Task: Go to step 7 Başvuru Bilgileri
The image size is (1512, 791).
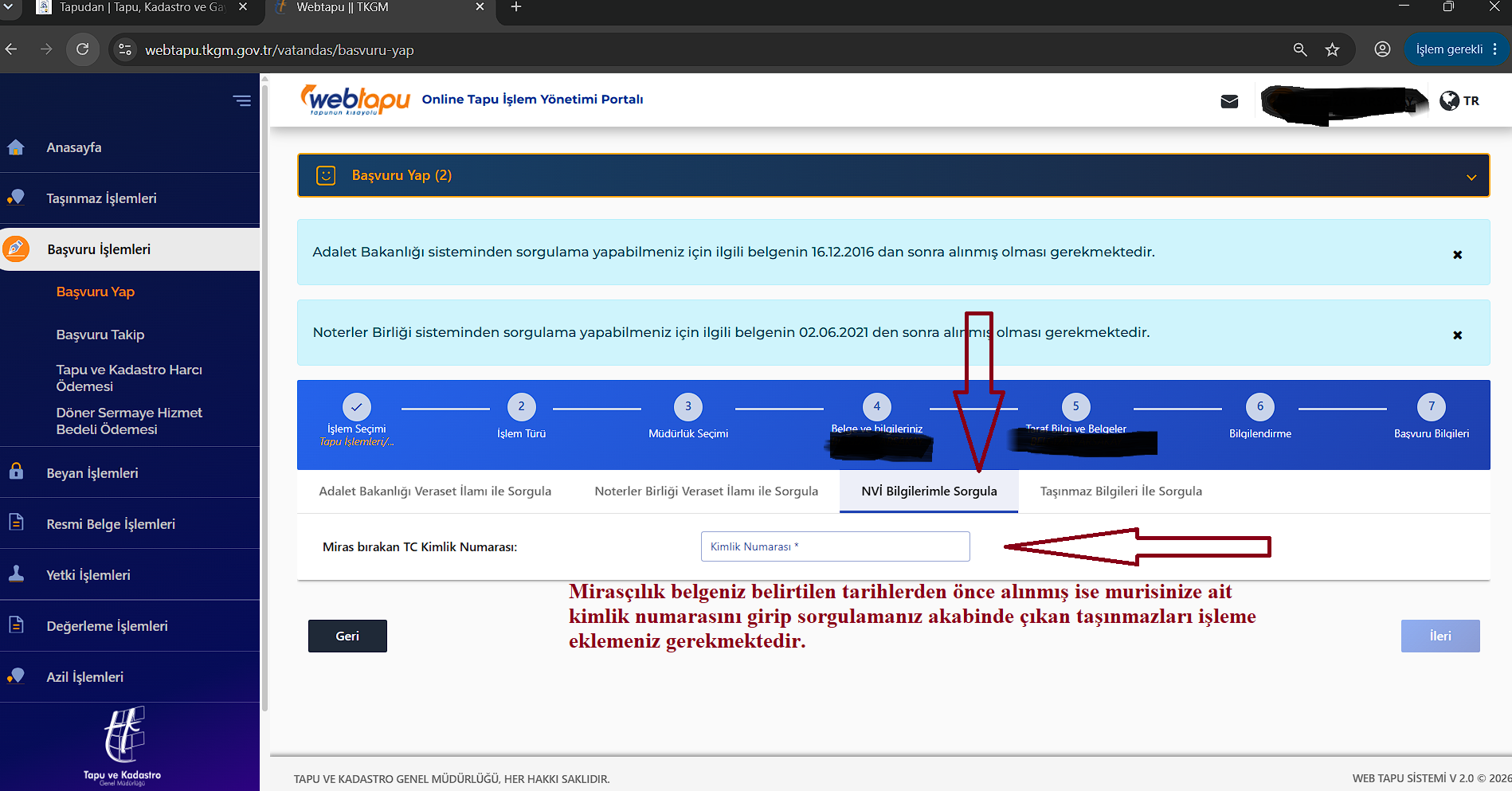Action: [1432, 406]
